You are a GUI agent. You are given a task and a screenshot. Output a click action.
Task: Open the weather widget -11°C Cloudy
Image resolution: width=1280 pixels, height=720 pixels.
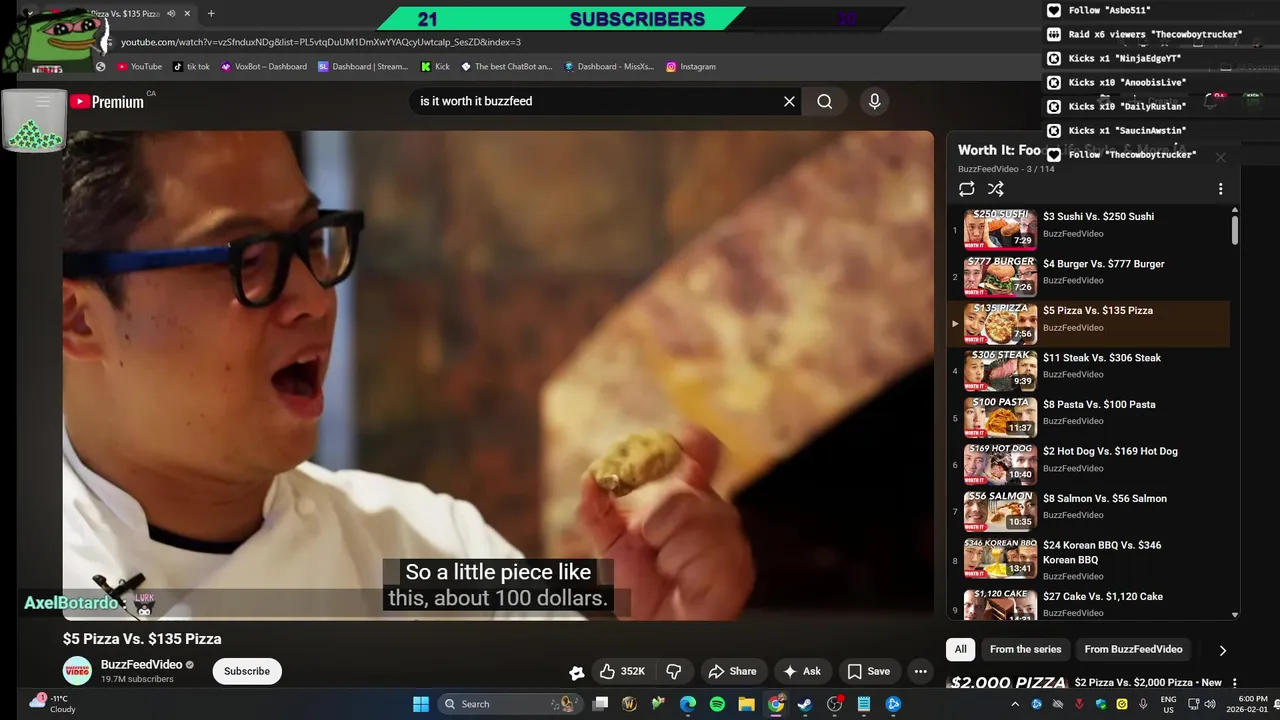(53, 704)
